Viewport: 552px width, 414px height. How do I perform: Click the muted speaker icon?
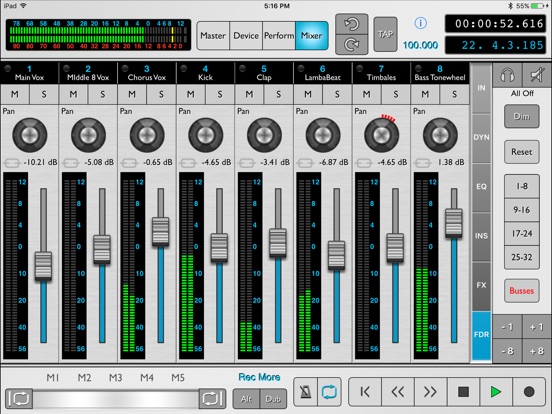(x=537, y=75)
